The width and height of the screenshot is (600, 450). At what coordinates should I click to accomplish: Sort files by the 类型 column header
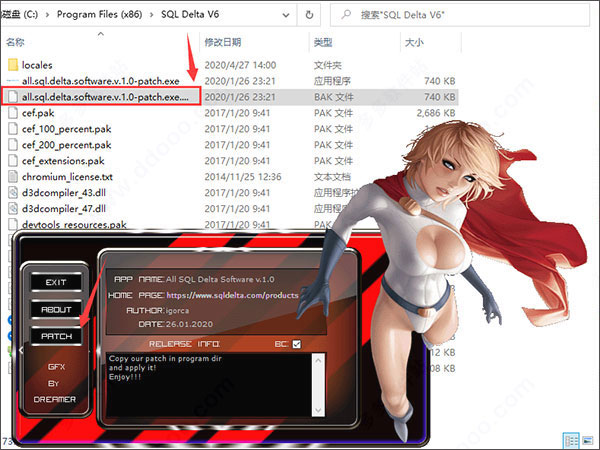tap(323, 42)
